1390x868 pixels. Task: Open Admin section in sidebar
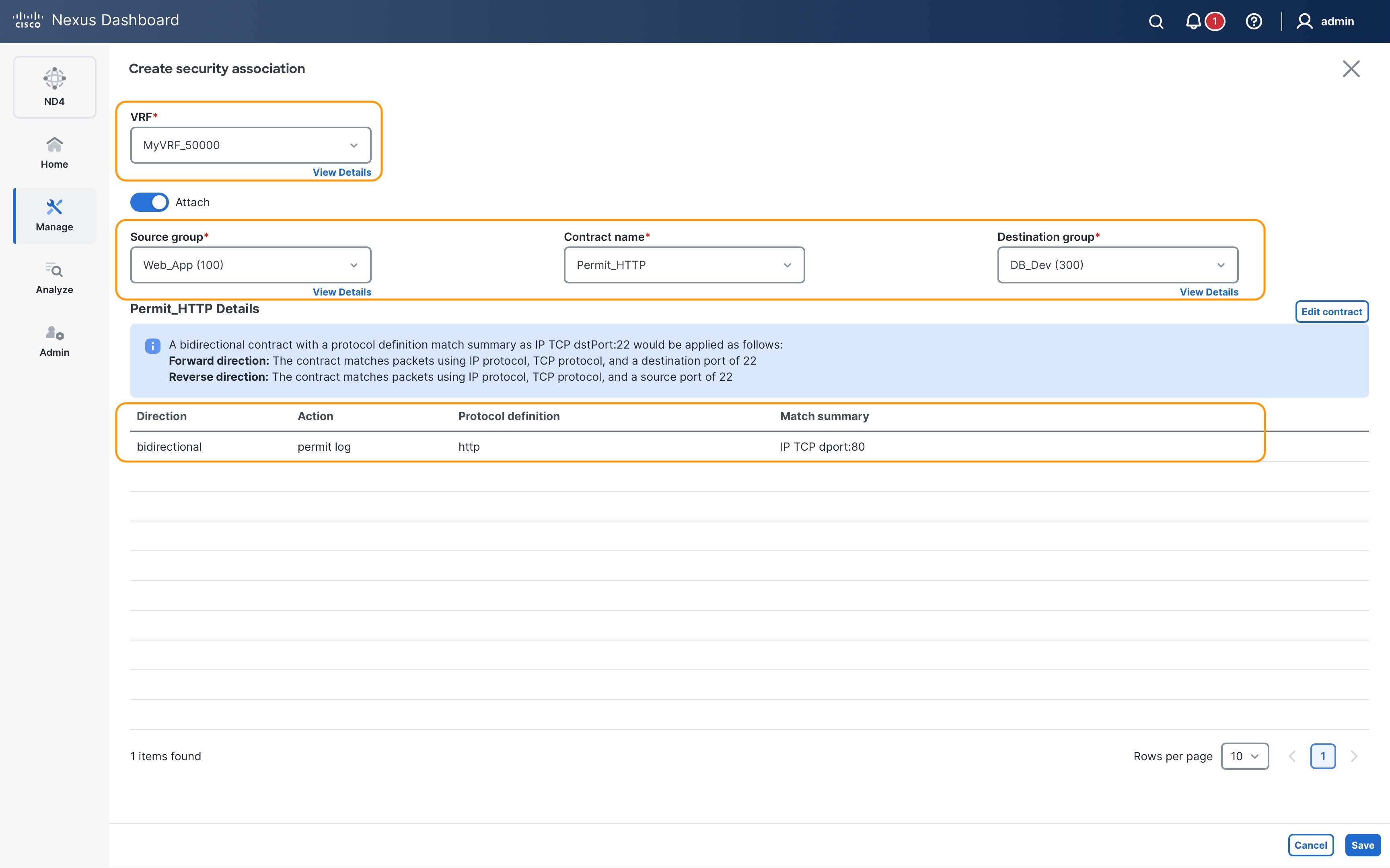pos(55,341)
